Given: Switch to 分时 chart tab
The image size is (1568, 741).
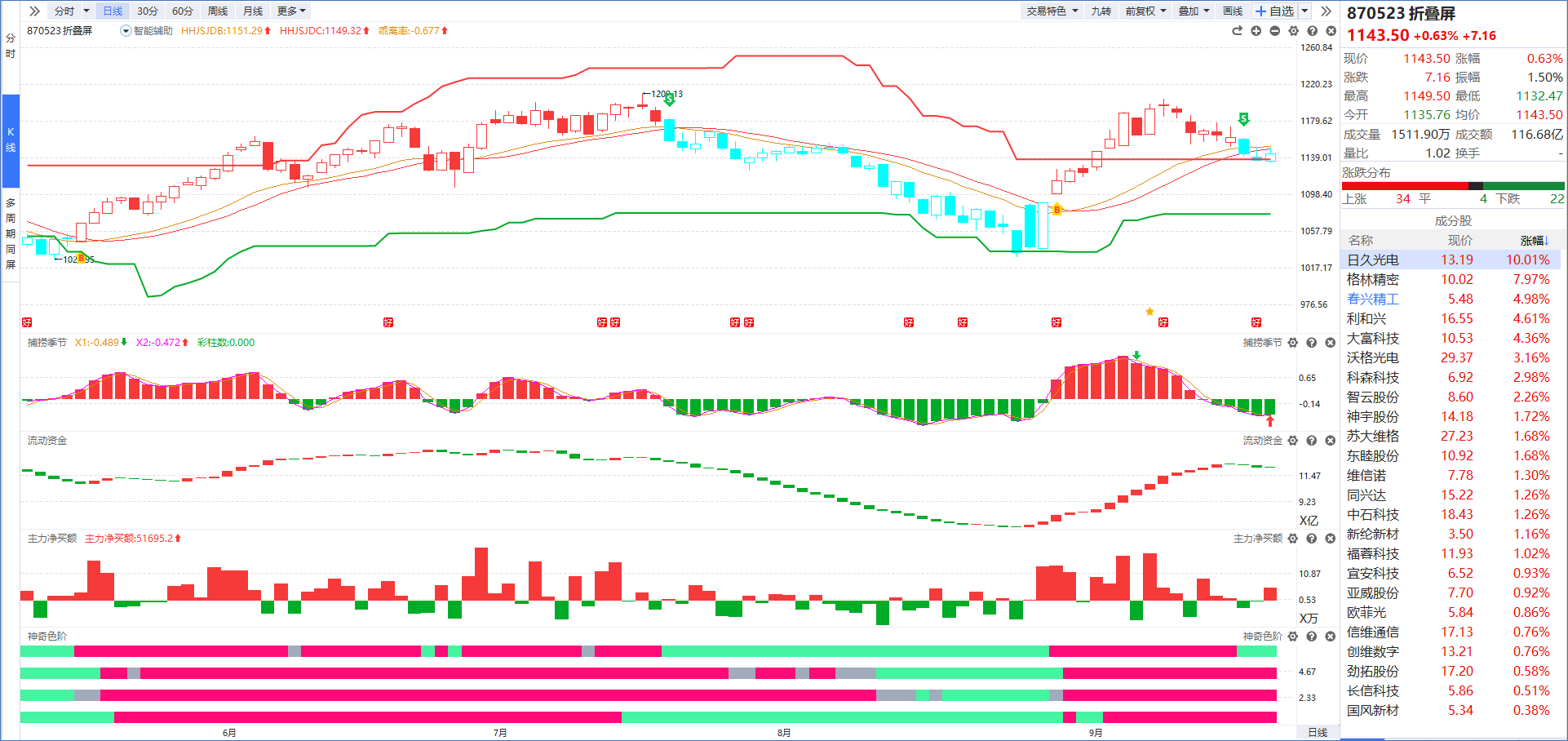Looking at the screenshot, I should tap(64, 11).
